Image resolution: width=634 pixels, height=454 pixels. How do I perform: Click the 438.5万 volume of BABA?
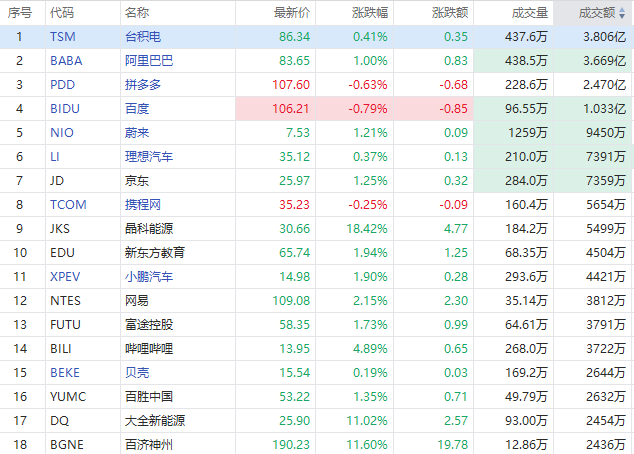[x=526, y=61]
